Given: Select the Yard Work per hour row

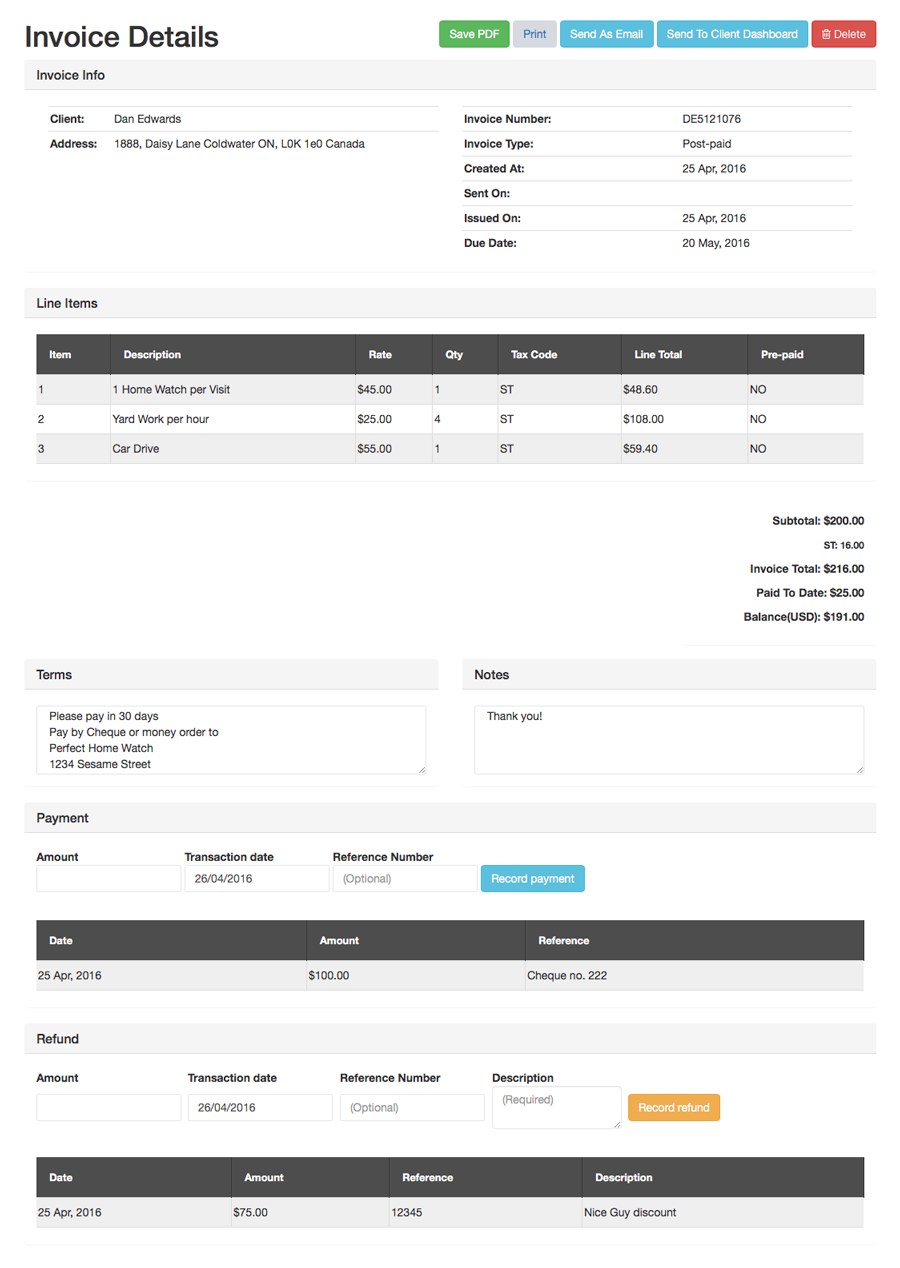Looking at the screenshot, I should pos(160,420).
